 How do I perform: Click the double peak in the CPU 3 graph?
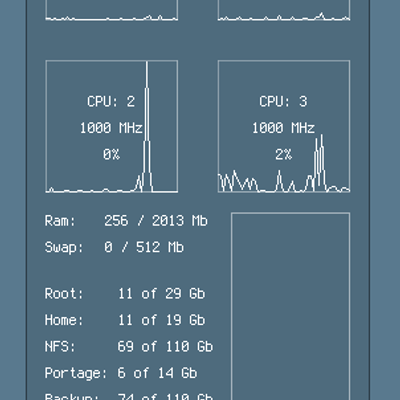[319, 162]
